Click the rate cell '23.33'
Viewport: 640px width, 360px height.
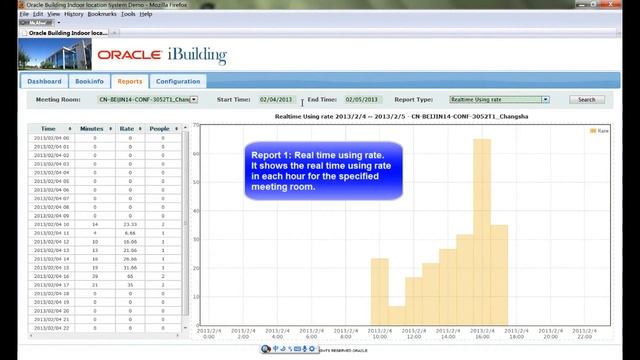coord(130,224)
